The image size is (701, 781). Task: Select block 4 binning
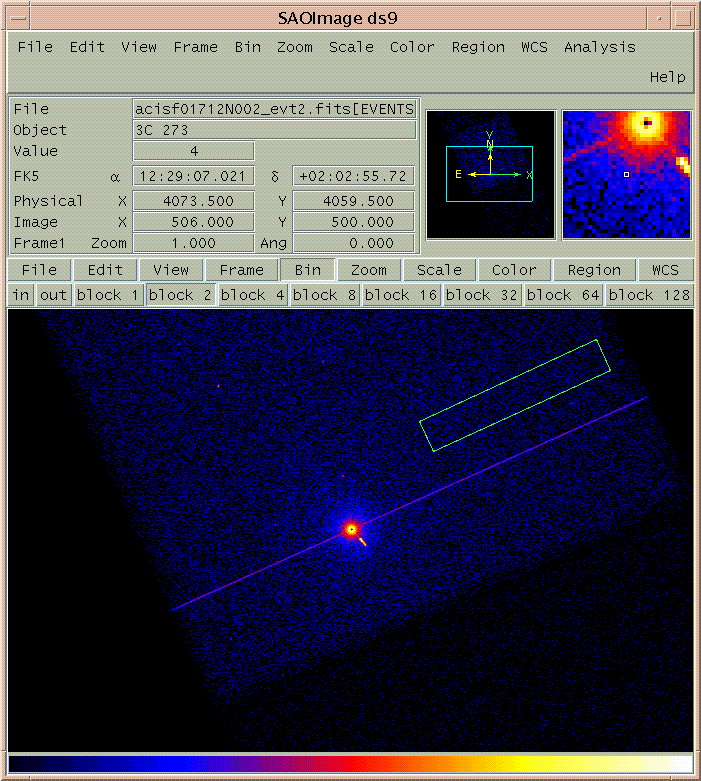pyautogui.click(x=252, y=295)
